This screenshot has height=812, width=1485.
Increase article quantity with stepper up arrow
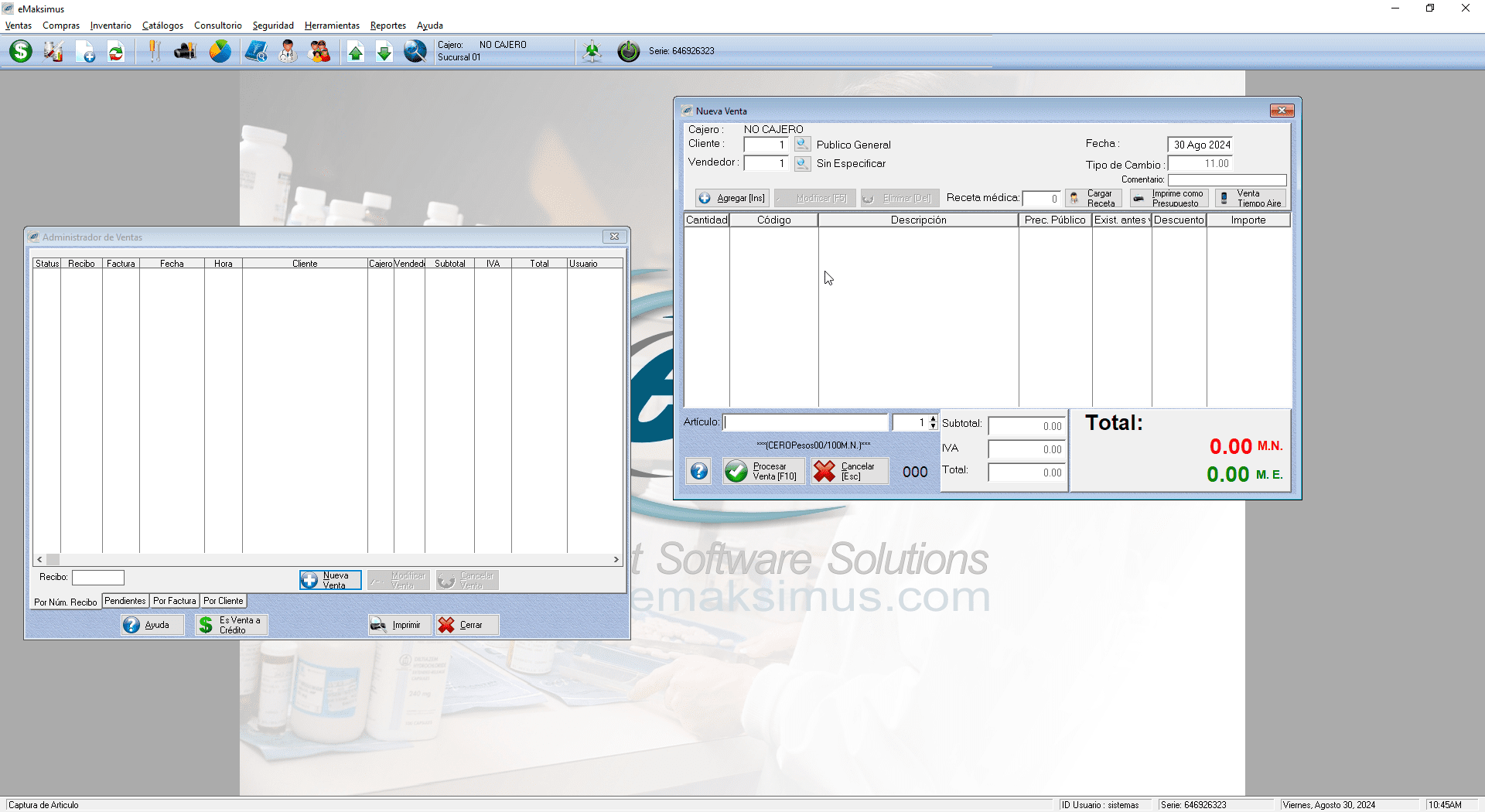coord(934,419)
